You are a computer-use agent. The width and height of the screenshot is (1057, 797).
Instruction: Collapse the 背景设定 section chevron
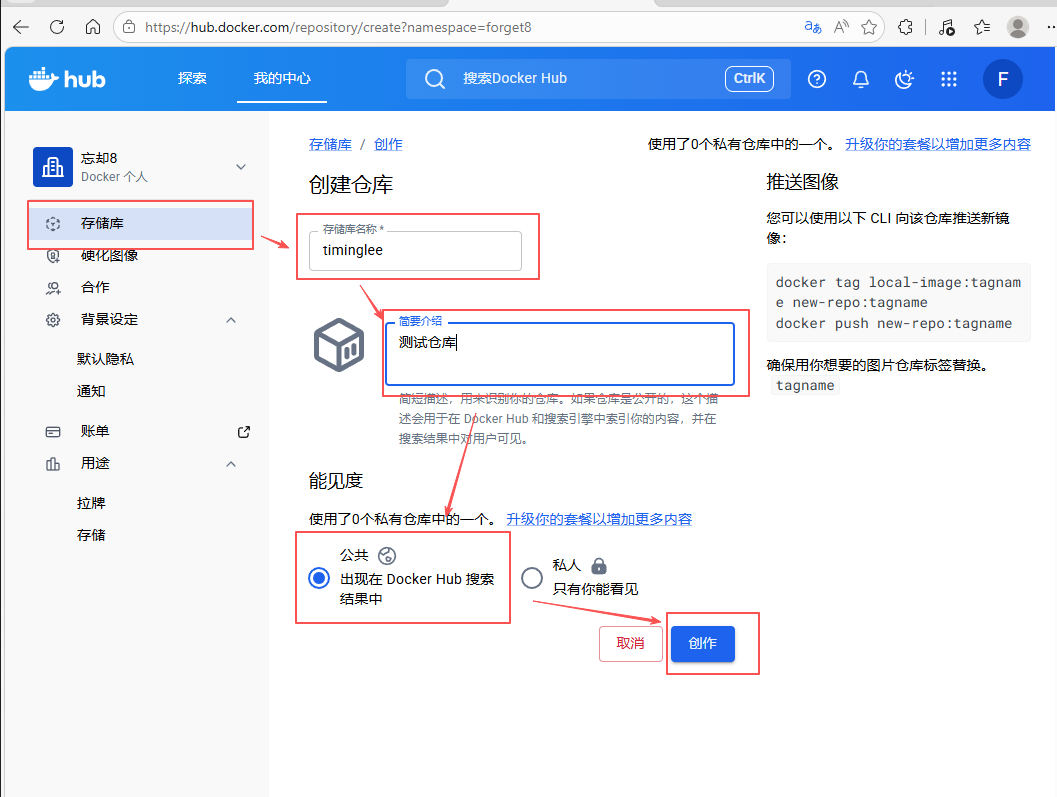coord(231,320)
